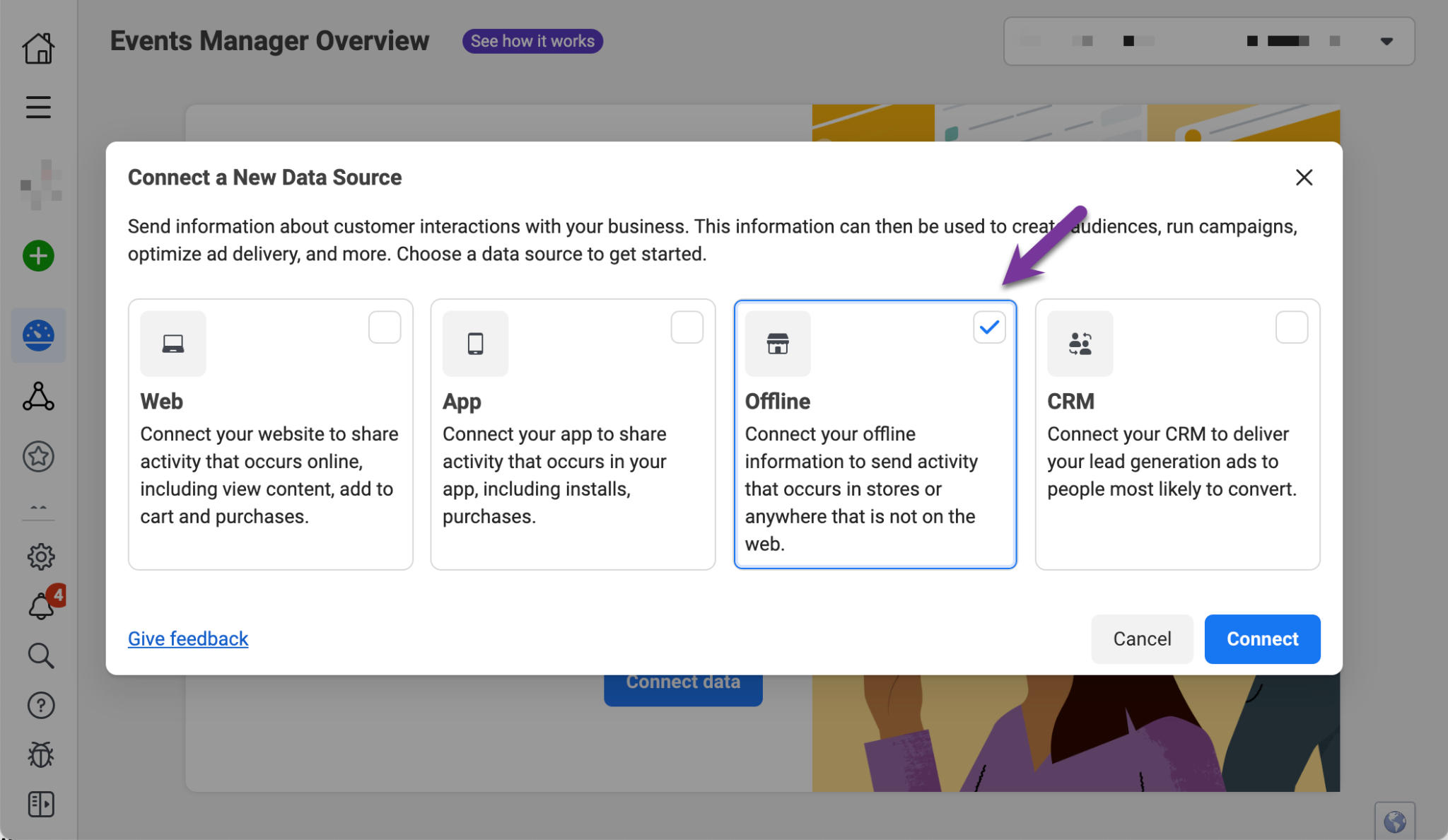
Task: Open the connected apps triangle icon
Action: [39, 397]
